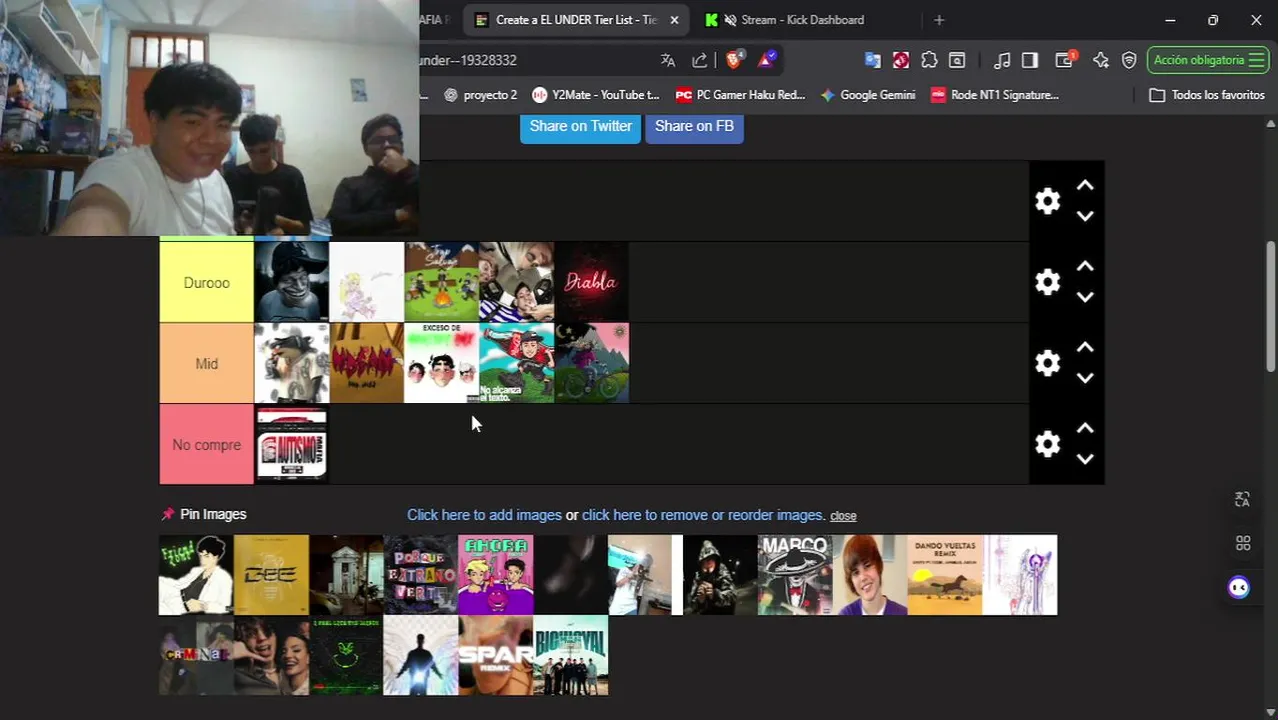
Task: Open the Acción obligatoria menu button
Action: [1208, 60]
